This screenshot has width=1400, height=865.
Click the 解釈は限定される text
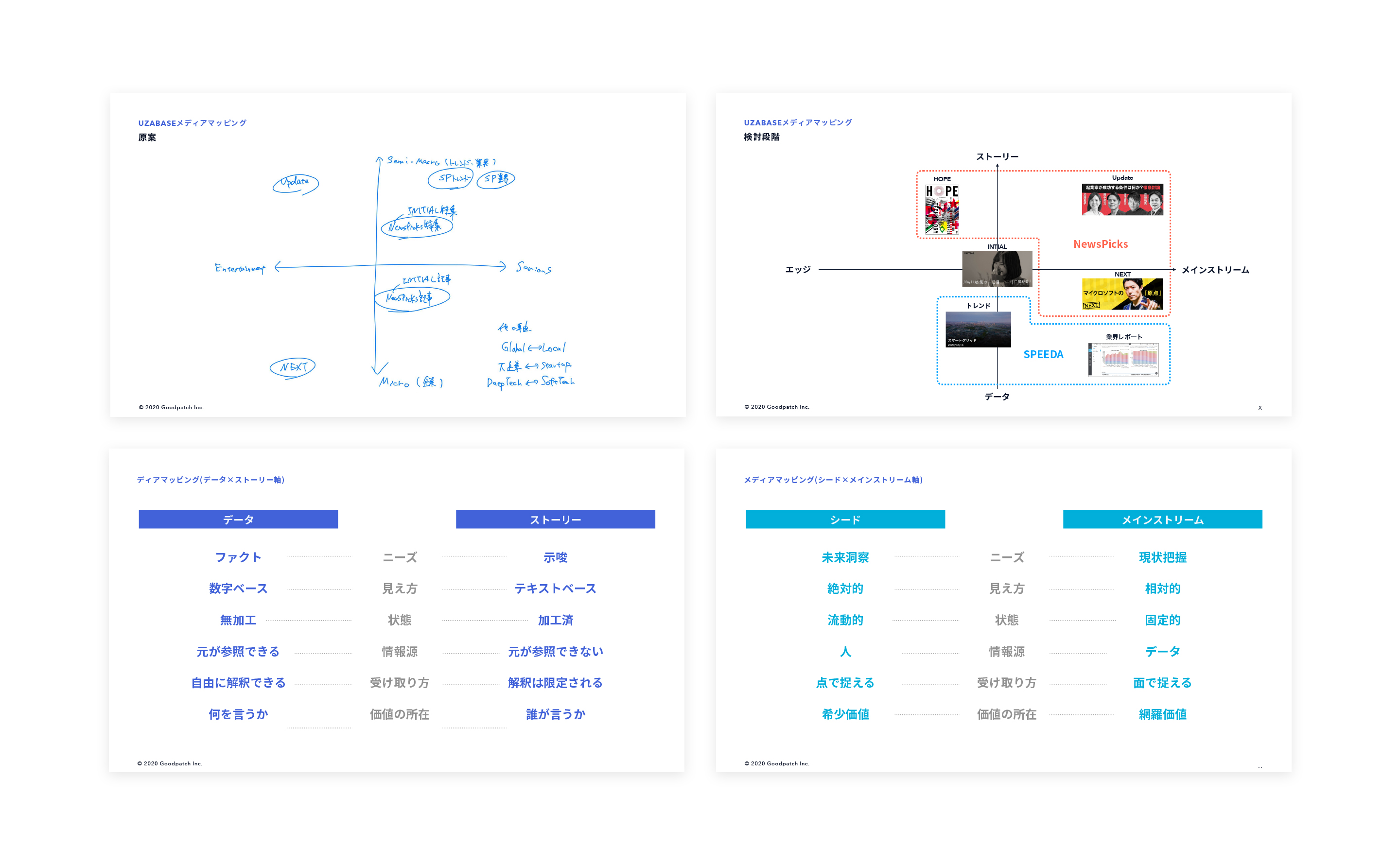pos(555,682)
